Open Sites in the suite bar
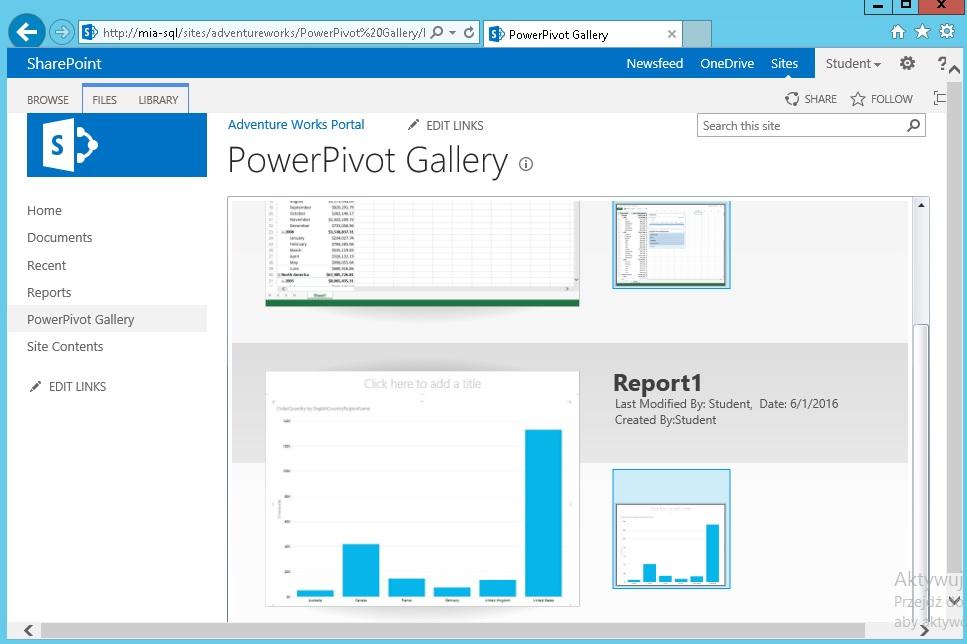 coord(784,64)
